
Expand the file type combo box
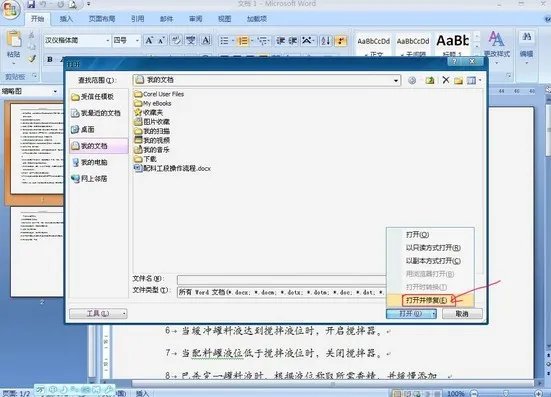(x=281, y=292)
